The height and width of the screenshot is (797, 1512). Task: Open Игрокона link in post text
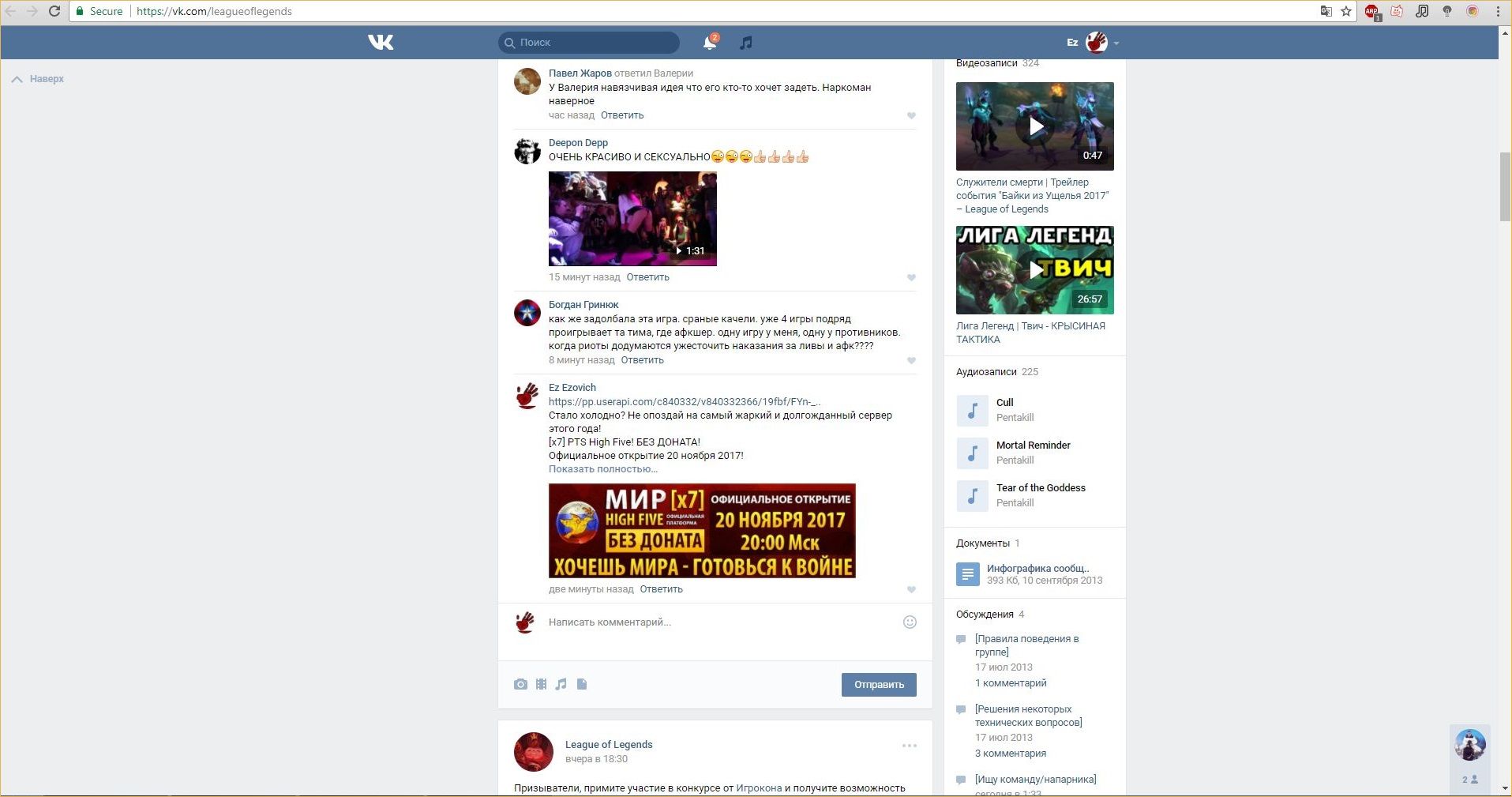point(759,788)
